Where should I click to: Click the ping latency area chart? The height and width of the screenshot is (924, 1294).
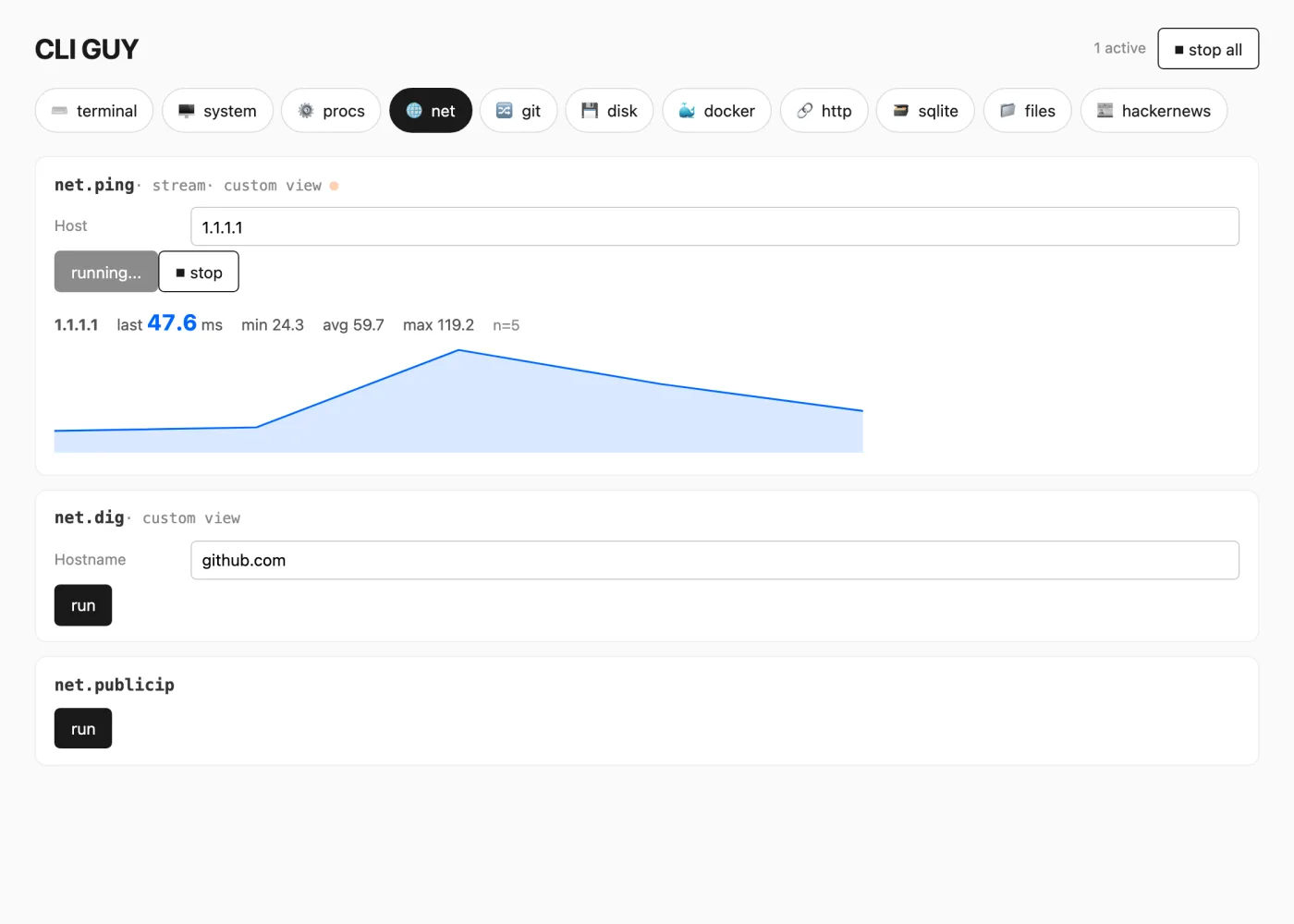(x=458, y=401)
